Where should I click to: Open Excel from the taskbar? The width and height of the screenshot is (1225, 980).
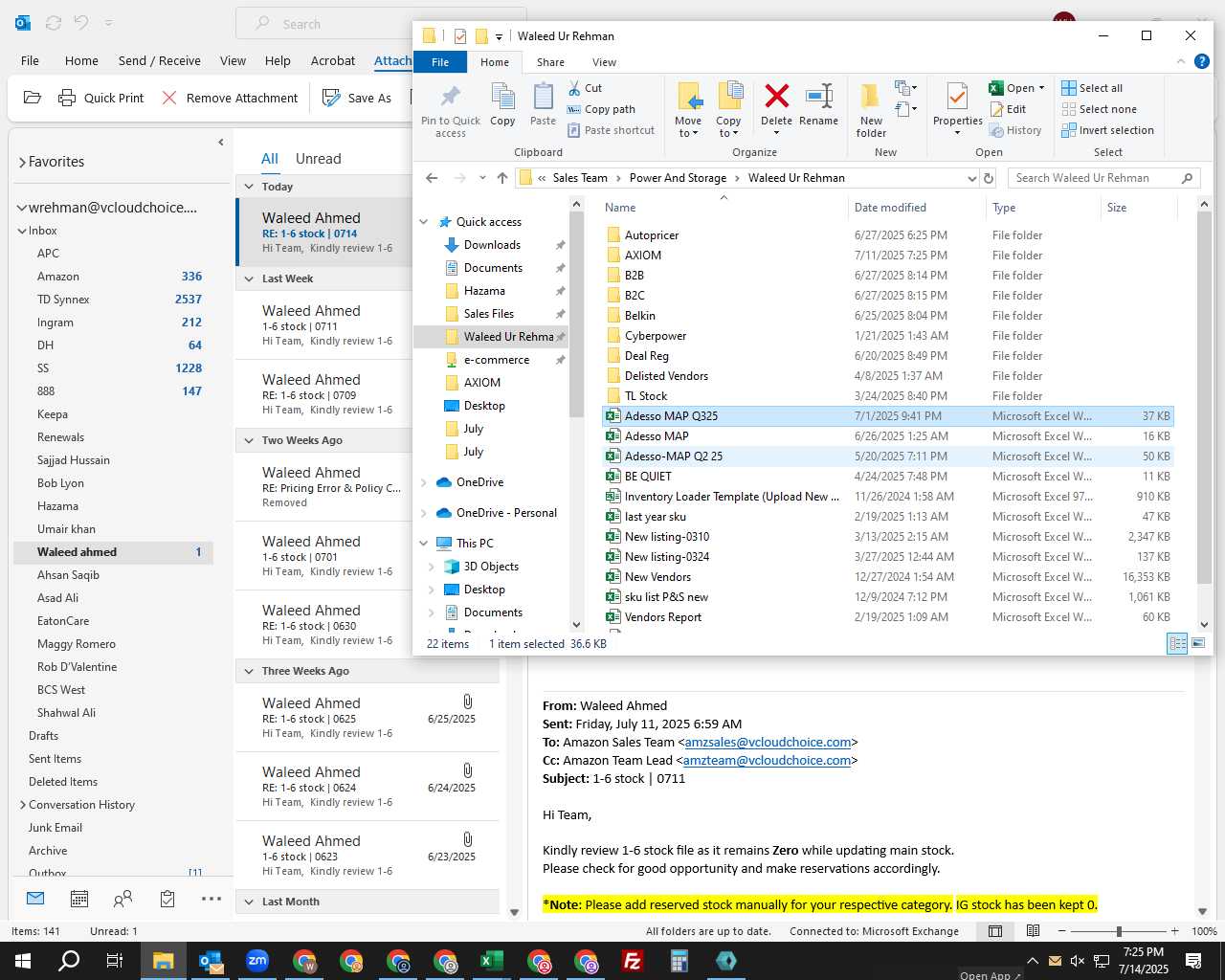[x=492, y=961]
